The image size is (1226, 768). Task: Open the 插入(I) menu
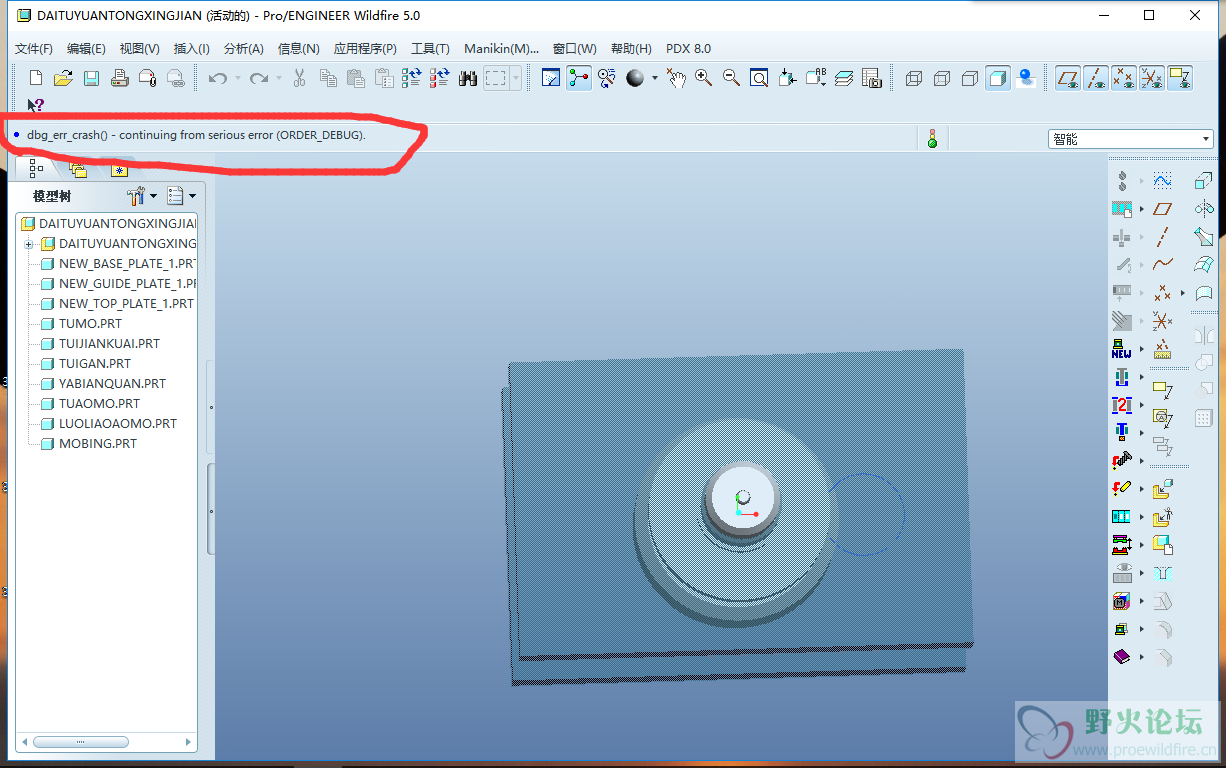pos(191,48)
